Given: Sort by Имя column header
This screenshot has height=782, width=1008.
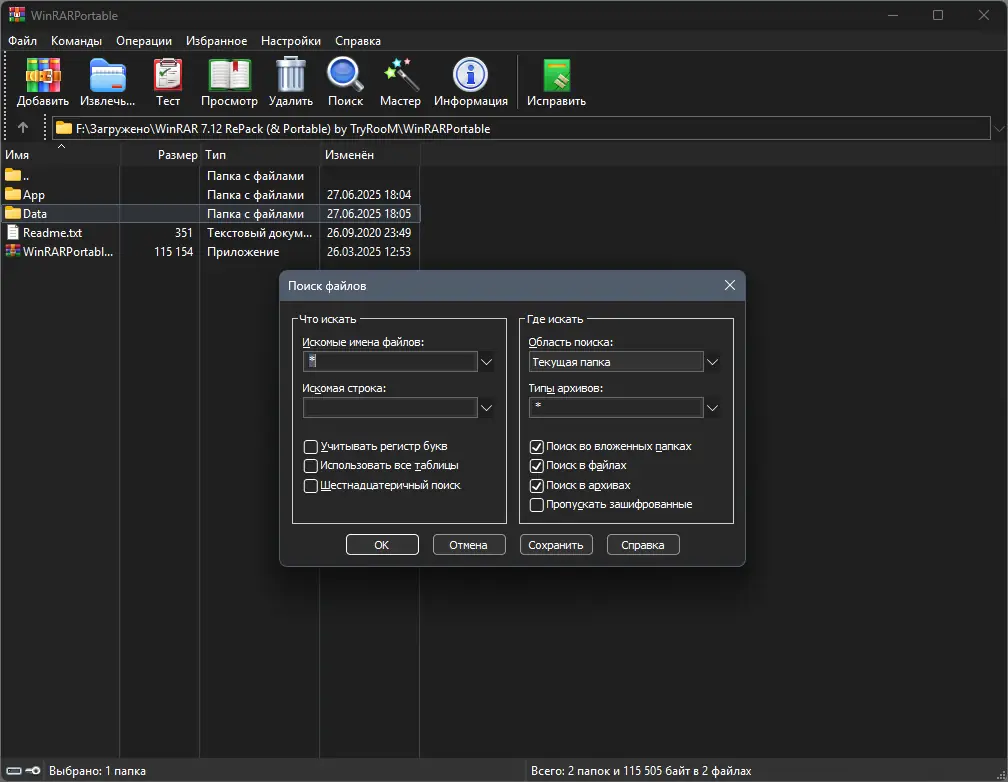Looking at the screenshot, I should [60, 154].
